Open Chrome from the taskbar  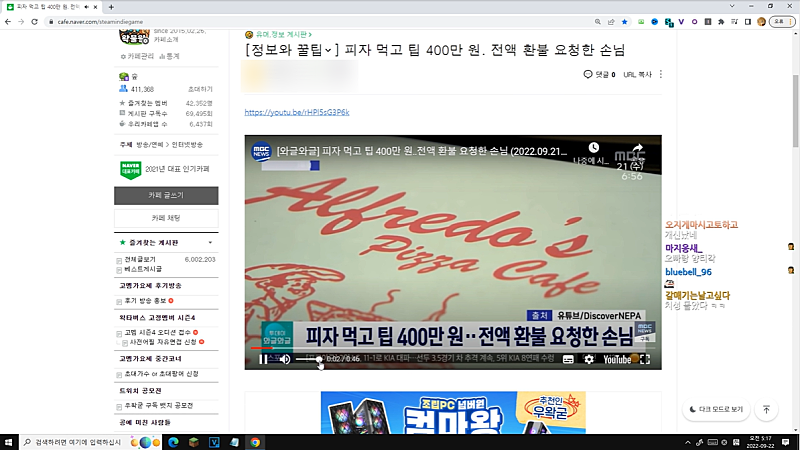click(x=255, y=442)
